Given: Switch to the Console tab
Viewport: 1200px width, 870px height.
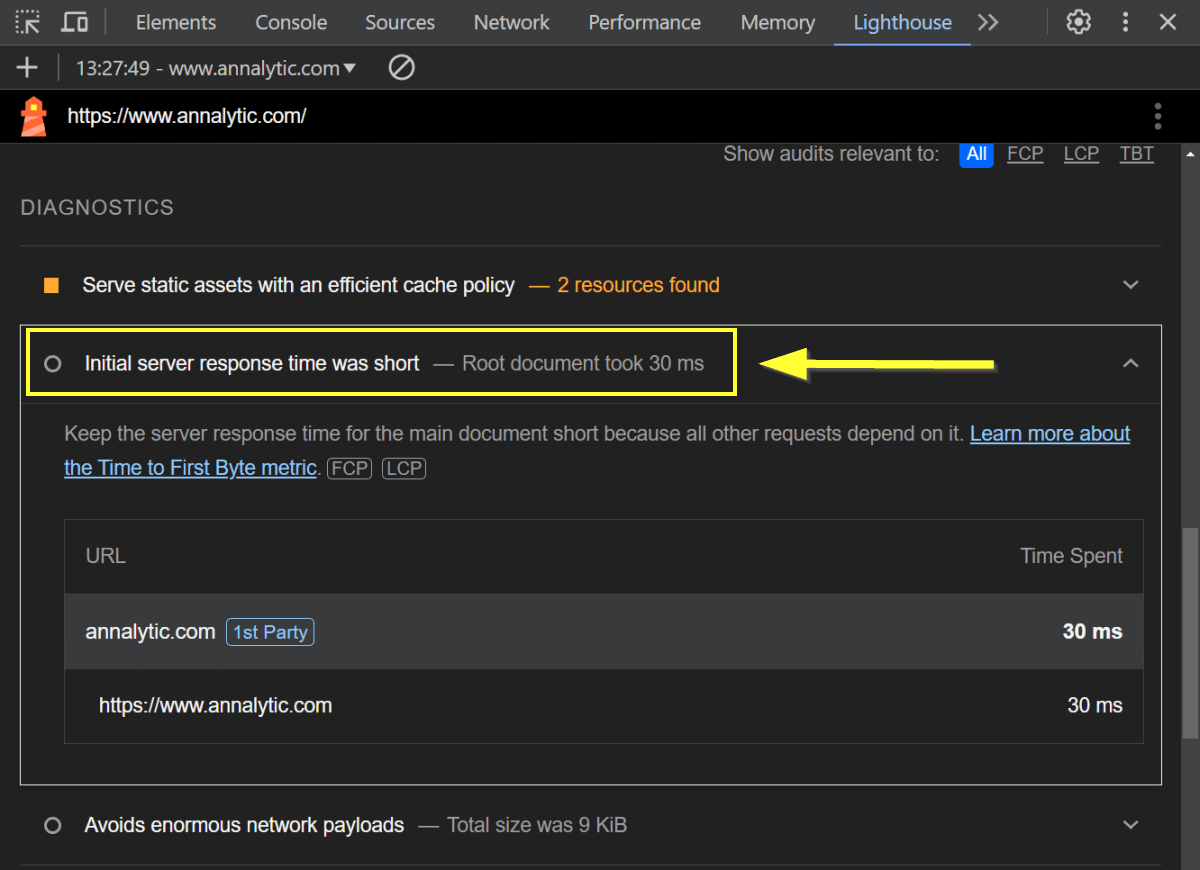Looking at the screenshot, I should click(x=291, y=22).
